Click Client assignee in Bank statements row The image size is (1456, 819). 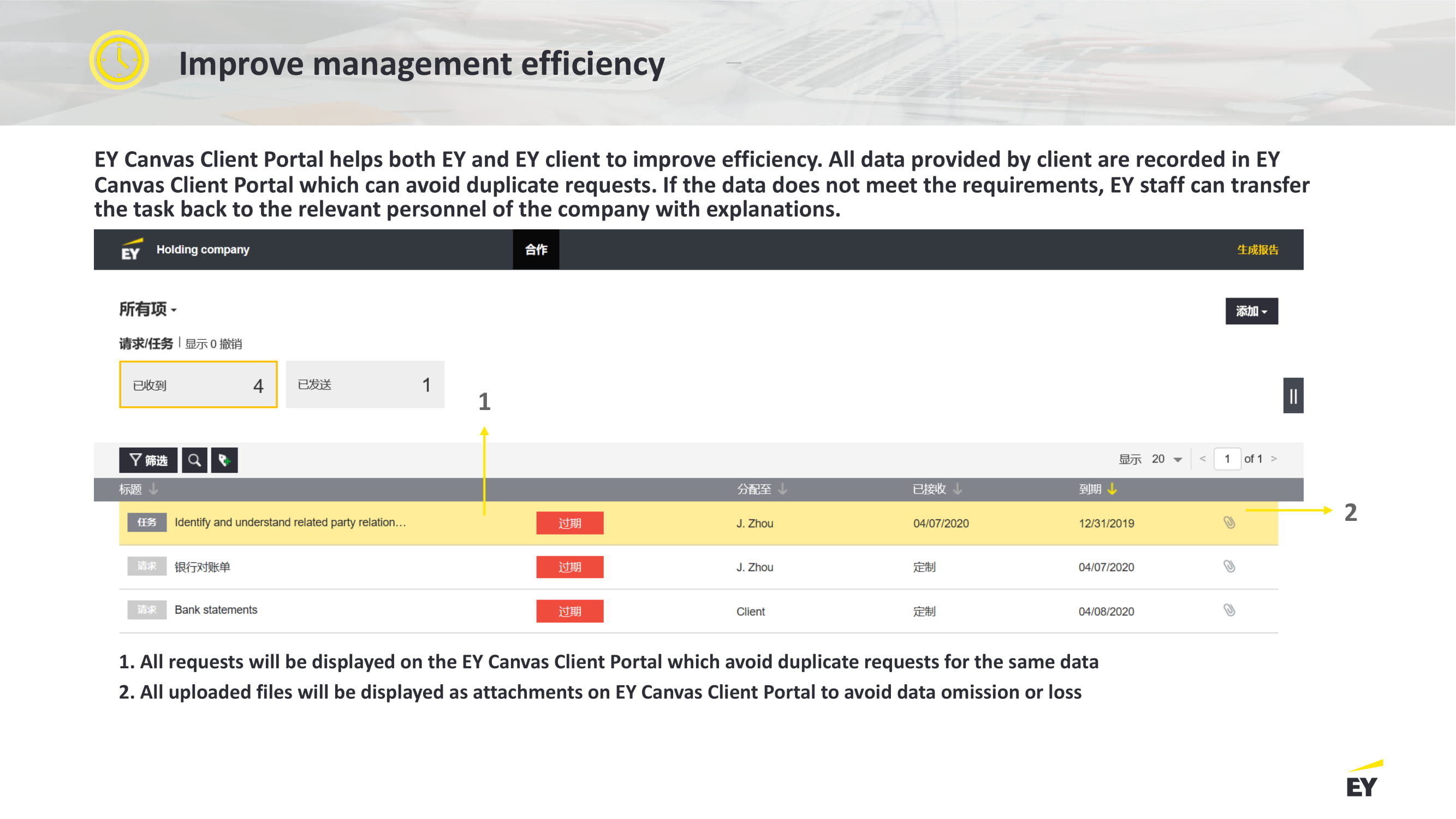coord(751,612)
